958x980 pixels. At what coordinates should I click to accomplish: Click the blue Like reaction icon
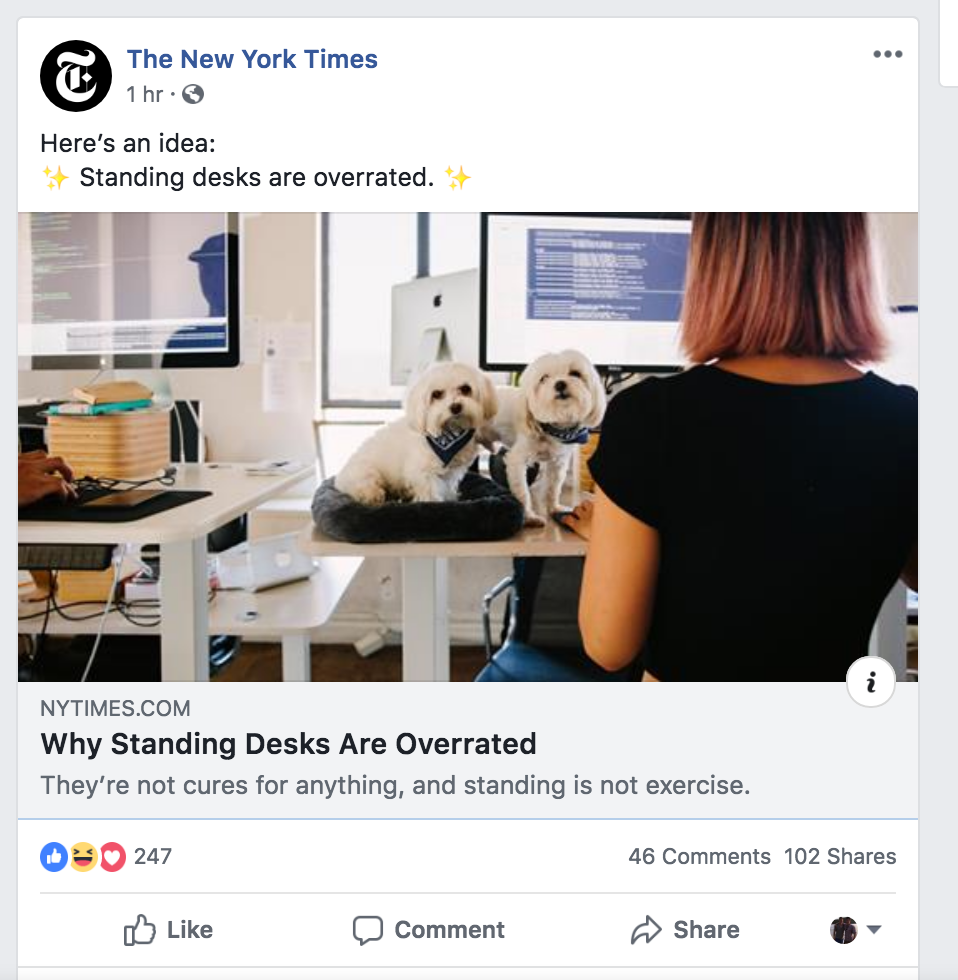tap(54, 856)
